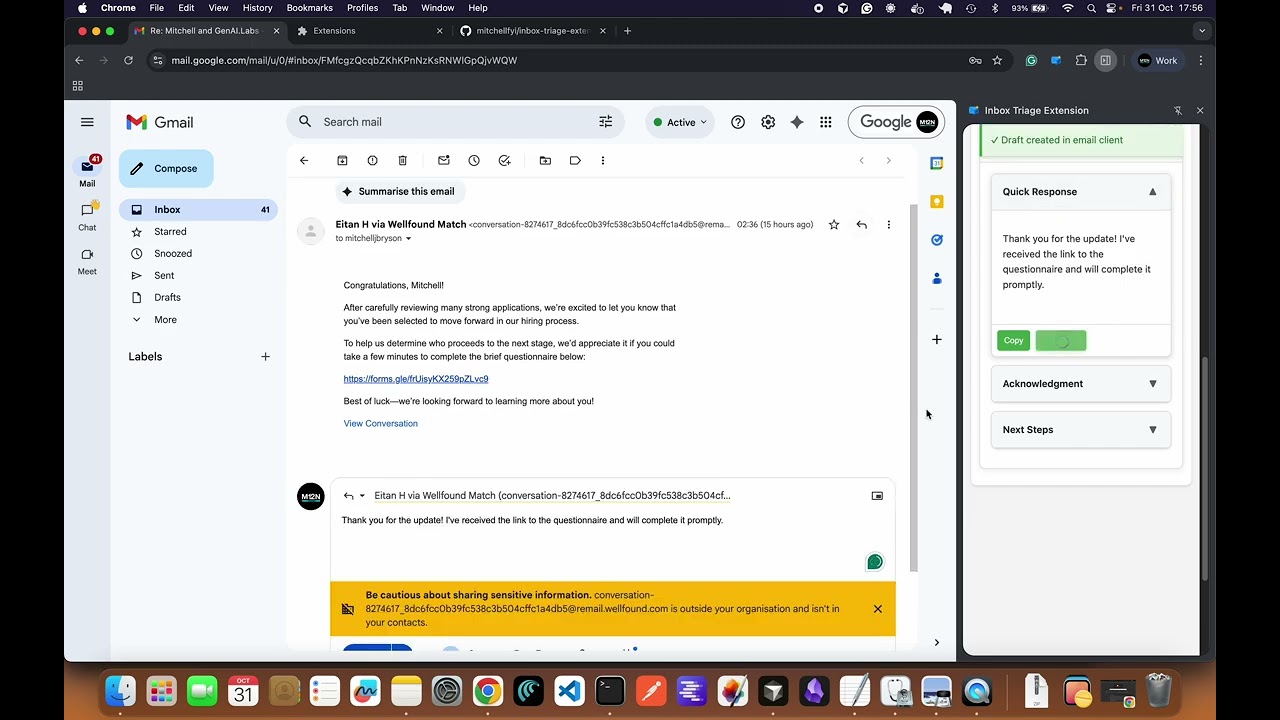Viewport: 1280px width, 720px height.
Task: Delete the email with trash icon
Action: (402, 160)
